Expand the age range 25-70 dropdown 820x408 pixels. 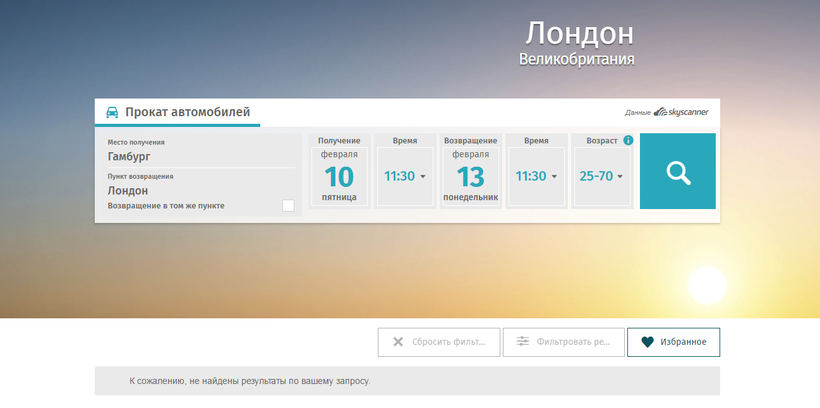601,177
